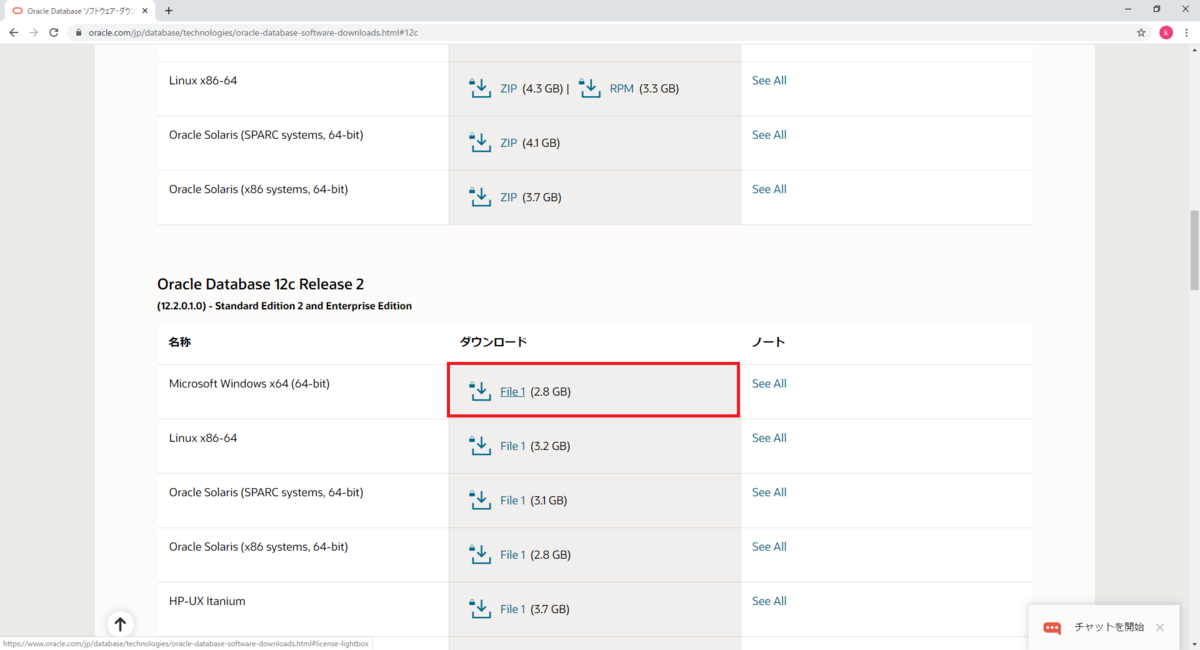This screenshot has width=1200, height=650.
Task: Reload the page with the refresh icon
Action: (55, 32)
